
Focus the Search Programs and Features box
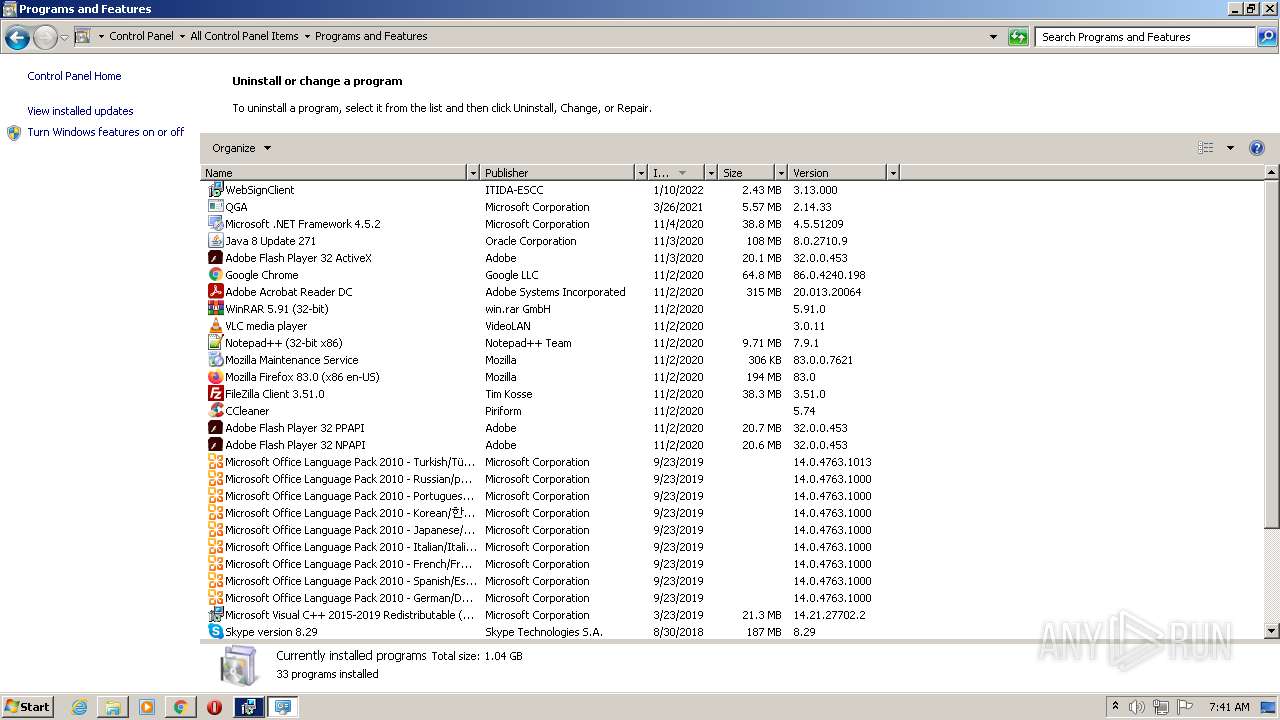click(x=1145, y=37)
